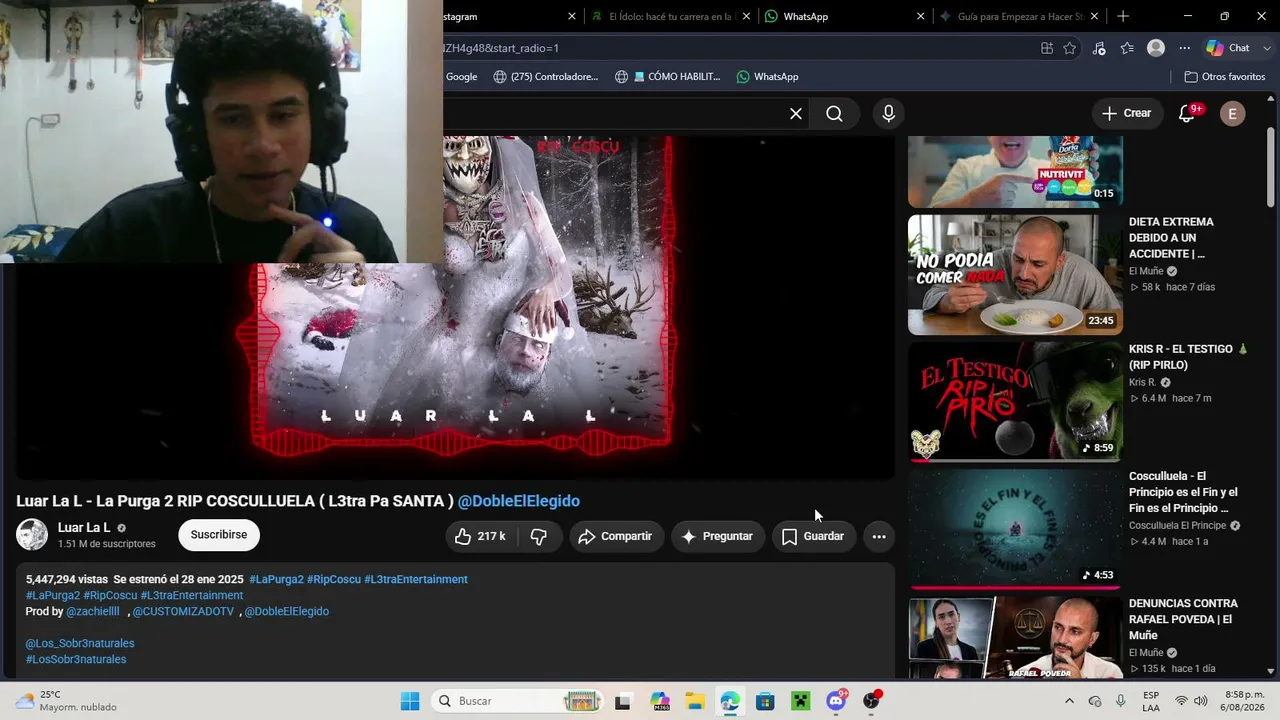Open more actions menu beside Guardar
The image size is (1280, 720).
879,536
